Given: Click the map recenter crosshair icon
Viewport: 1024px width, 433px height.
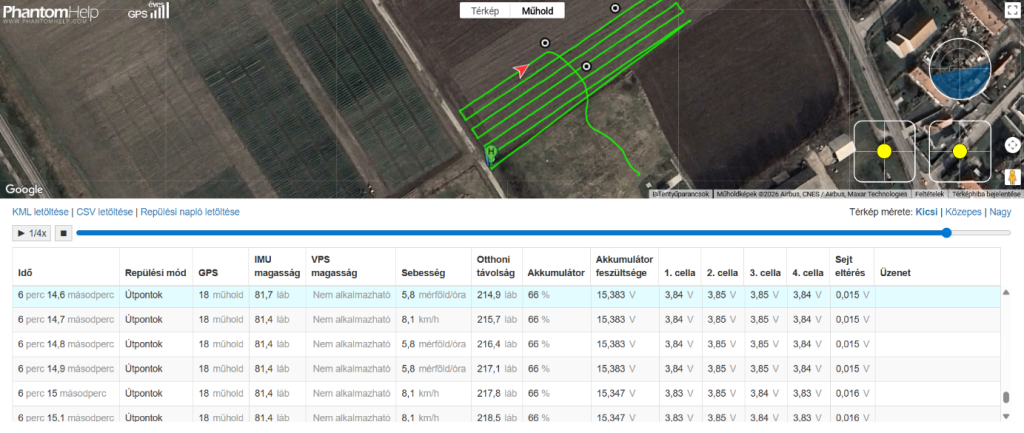Looking at the screenshot, I should [1012, 145].
